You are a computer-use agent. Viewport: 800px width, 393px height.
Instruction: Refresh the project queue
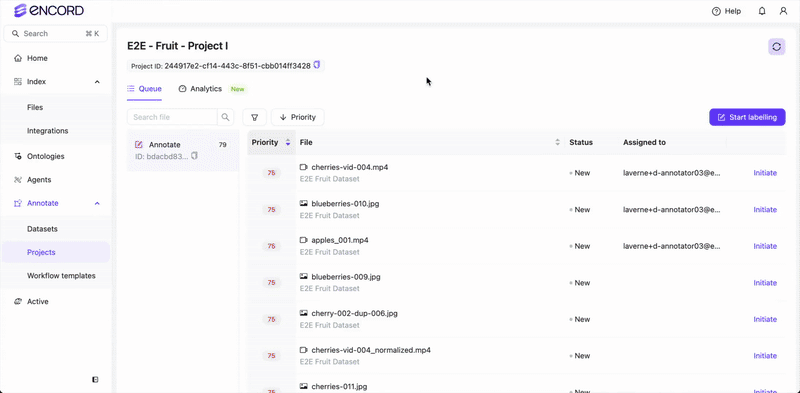tap(777, 47)
